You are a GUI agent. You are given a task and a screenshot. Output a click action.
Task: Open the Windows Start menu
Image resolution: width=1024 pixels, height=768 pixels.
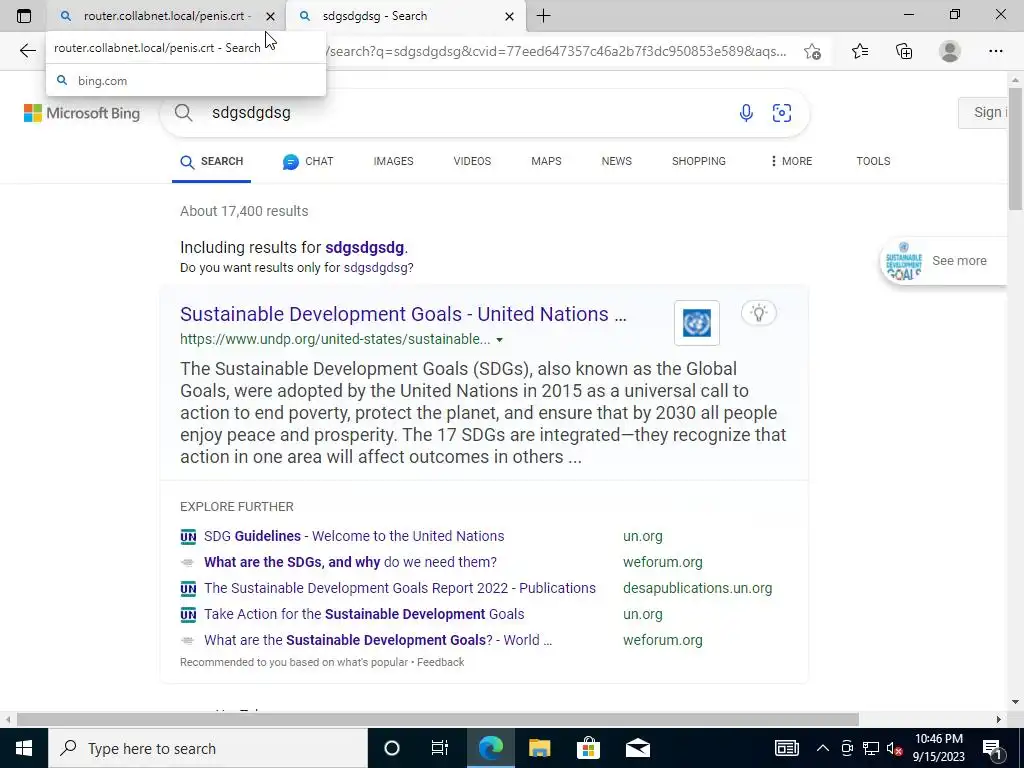24,748
